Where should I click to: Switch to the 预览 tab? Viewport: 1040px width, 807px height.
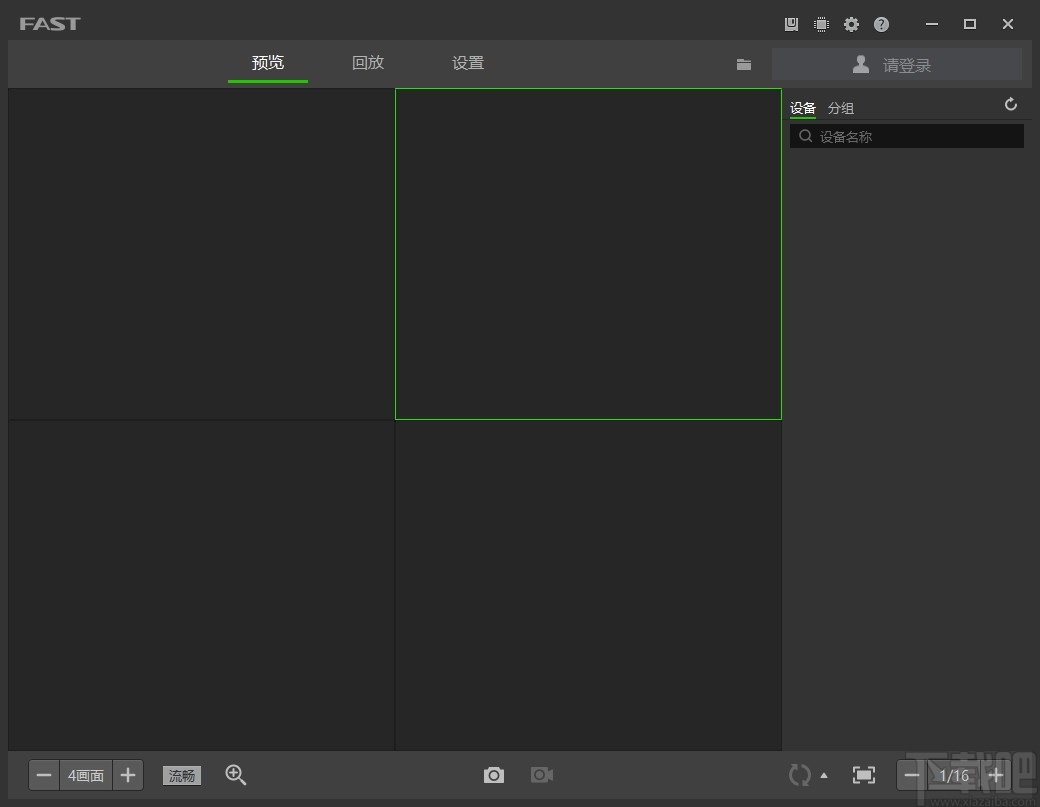(x=268, y=63)
